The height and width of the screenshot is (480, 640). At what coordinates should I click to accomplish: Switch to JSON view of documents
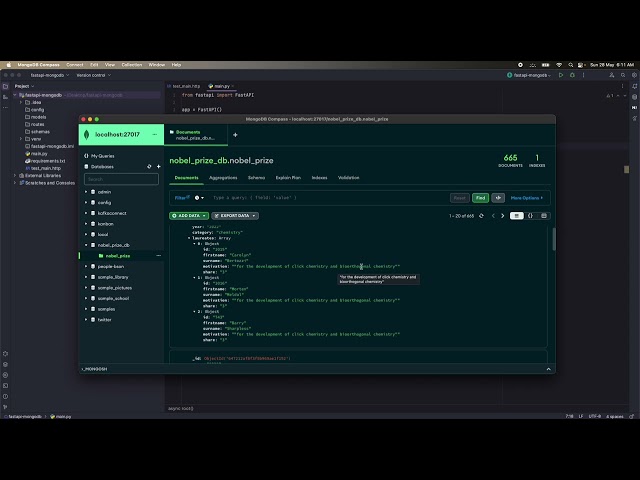(530, 216)
